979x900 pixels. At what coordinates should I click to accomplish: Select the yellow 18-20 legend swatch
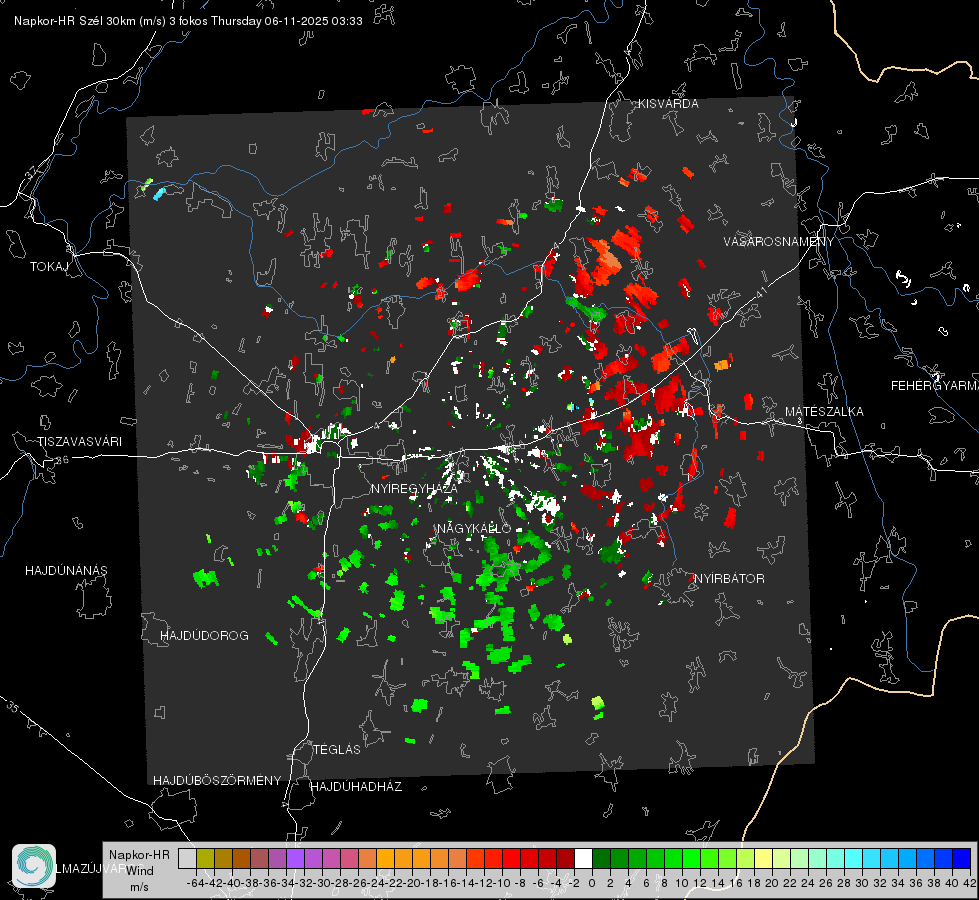(x=764, y=858)
